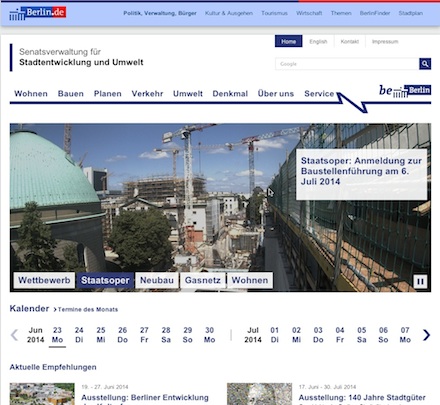Click the be Berlin logo
Screen dimensions: 440x405
click(x=405, y=91)
